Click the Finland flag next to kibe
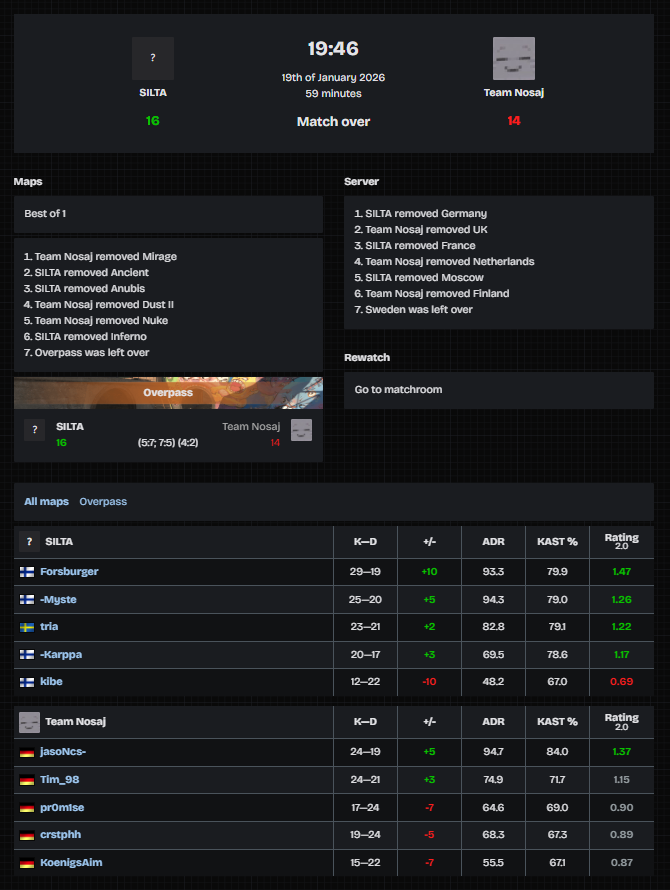670x890 pixels. [27, 682]
